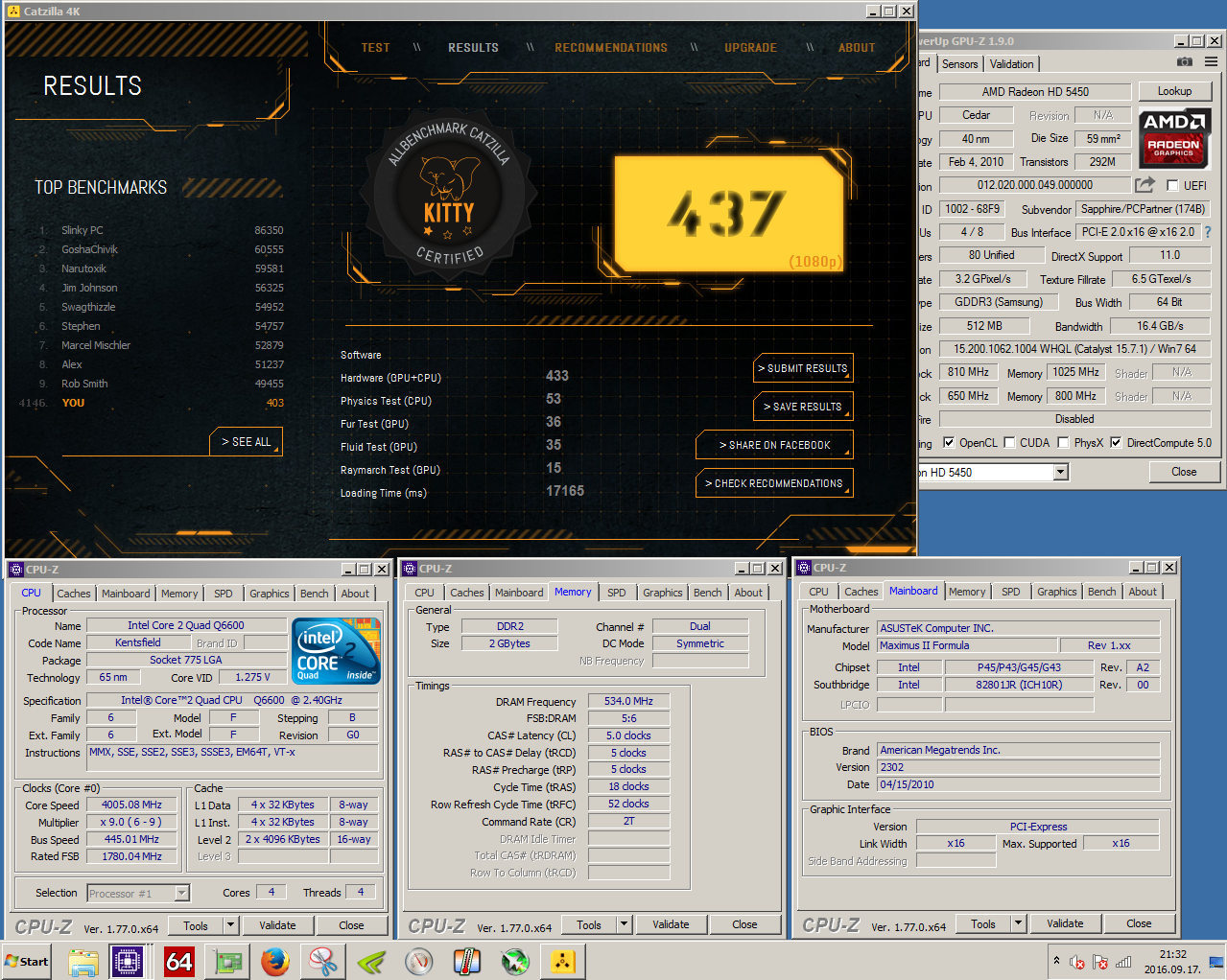Open the Catzilla UPGRADE tab
The height and width of the screenshot is (980, 1227).
750,47
